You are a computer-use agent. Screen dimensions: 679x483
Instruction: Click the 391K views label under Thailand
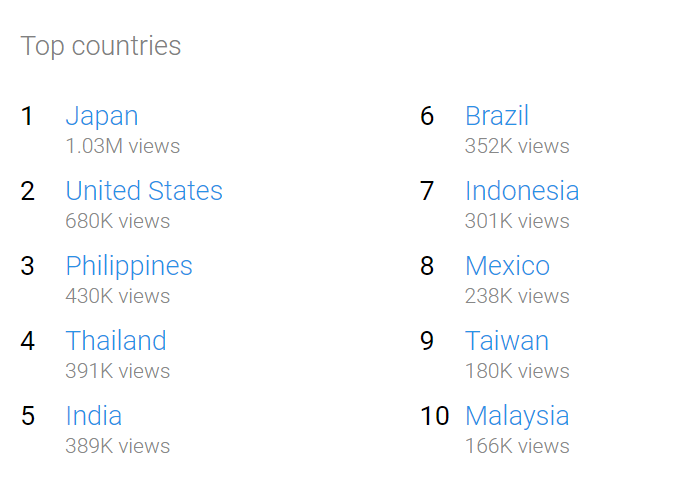coord(117,371)
